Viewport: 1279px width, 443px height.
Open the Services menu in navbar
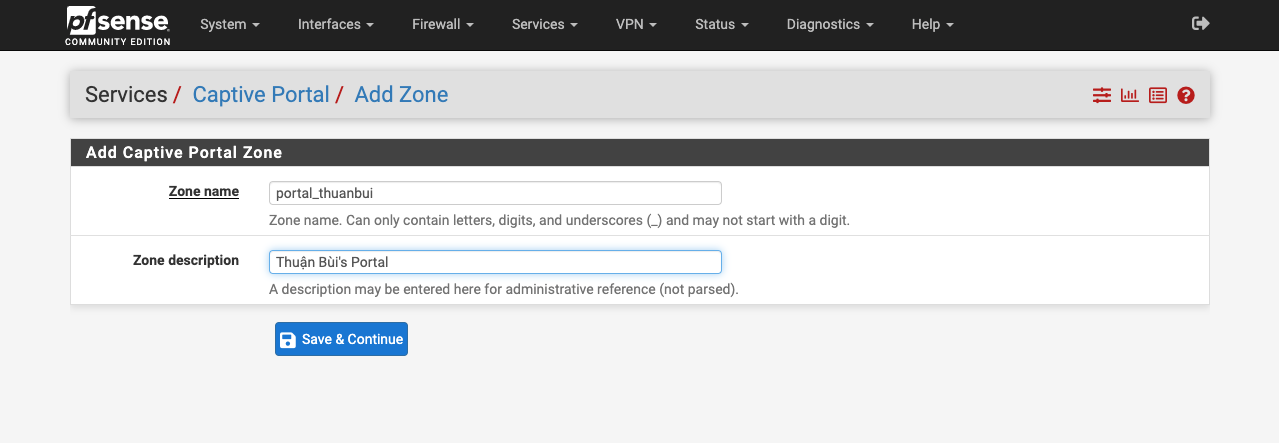(544, 24)
